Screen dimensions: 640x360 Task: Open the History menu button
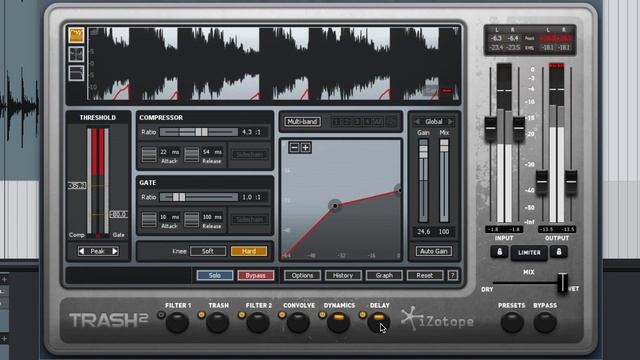(343, 276)
